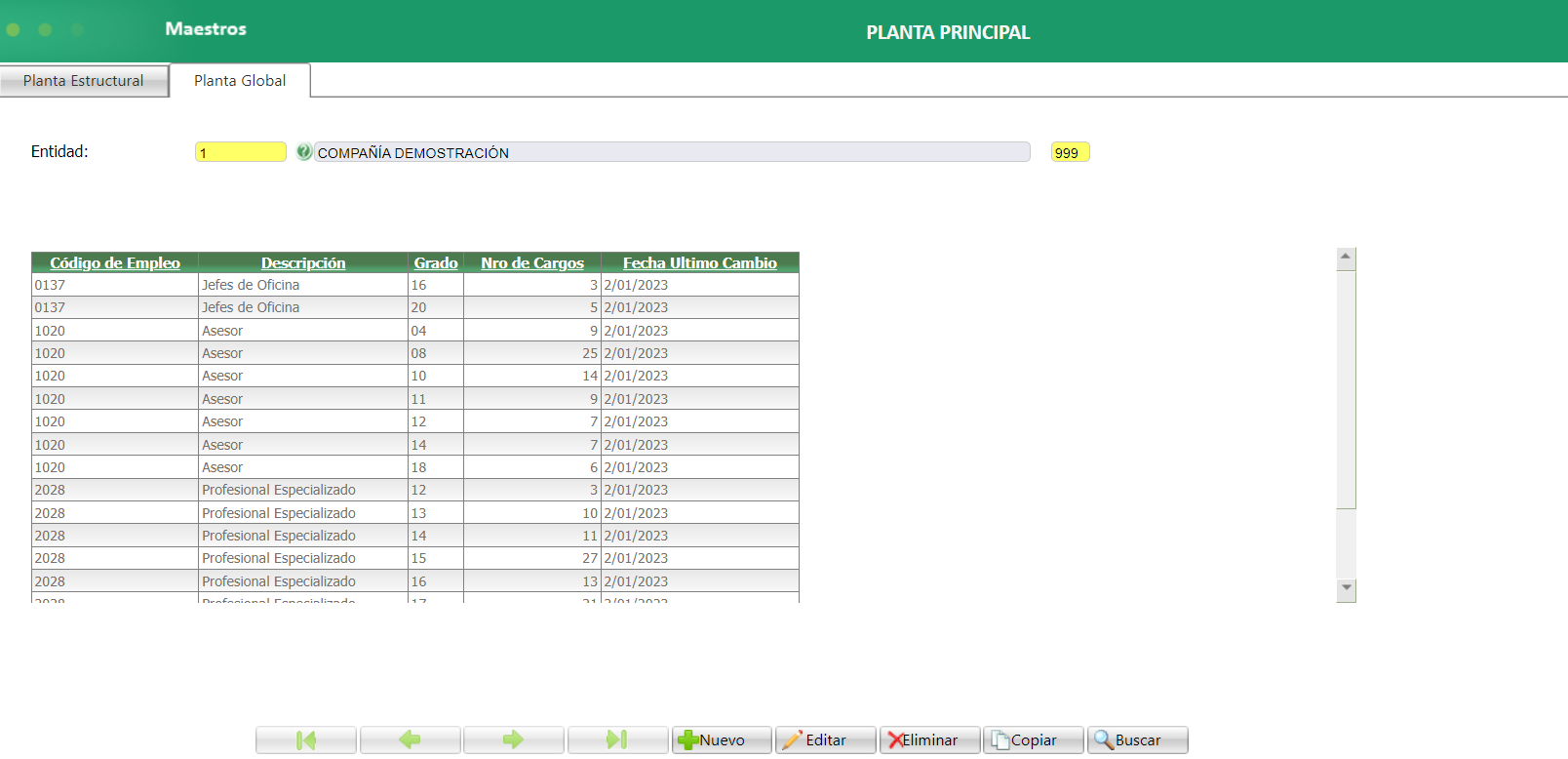Sort by the Código de Empleo column header

[x=115, y=262]
